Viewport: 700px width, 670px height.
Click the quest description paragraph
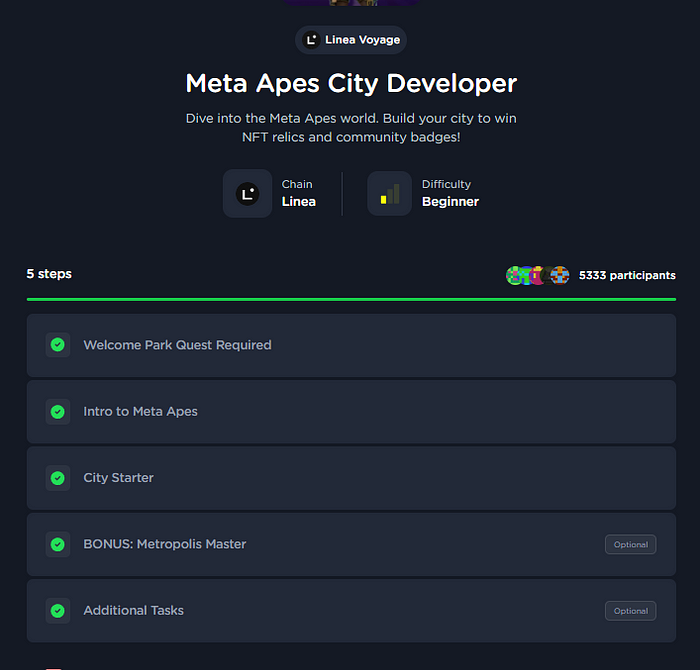coord(351,128)
